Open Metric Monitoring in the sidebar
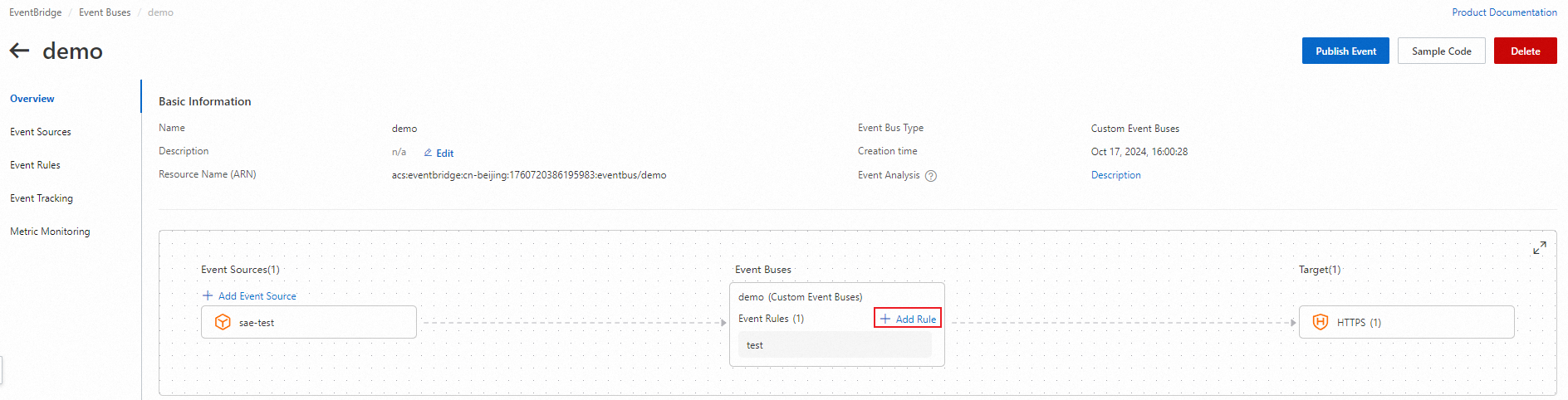Viewport: 1568px width, 400px height. point(50,232)
